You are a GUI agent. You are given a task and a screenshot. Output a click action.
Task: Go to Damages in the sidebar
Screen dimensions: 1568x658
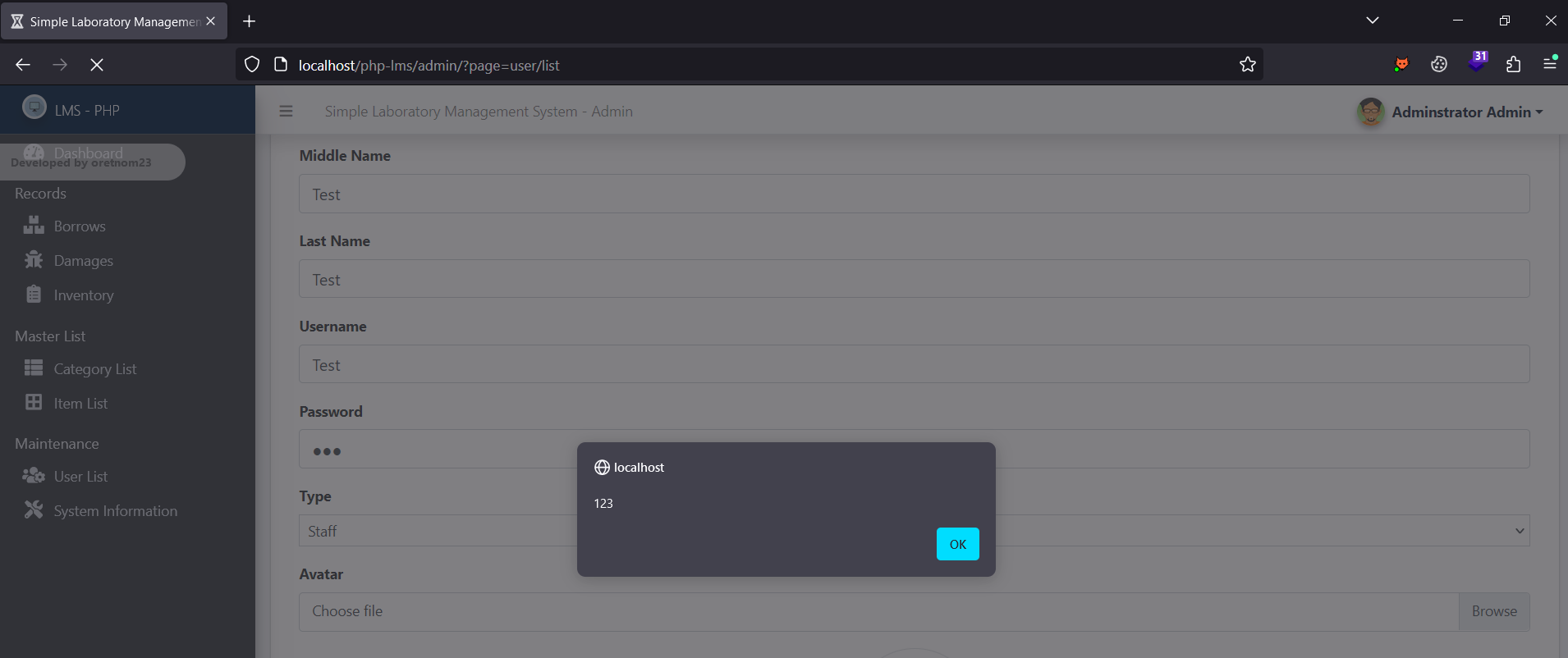[x=84, y=261]
